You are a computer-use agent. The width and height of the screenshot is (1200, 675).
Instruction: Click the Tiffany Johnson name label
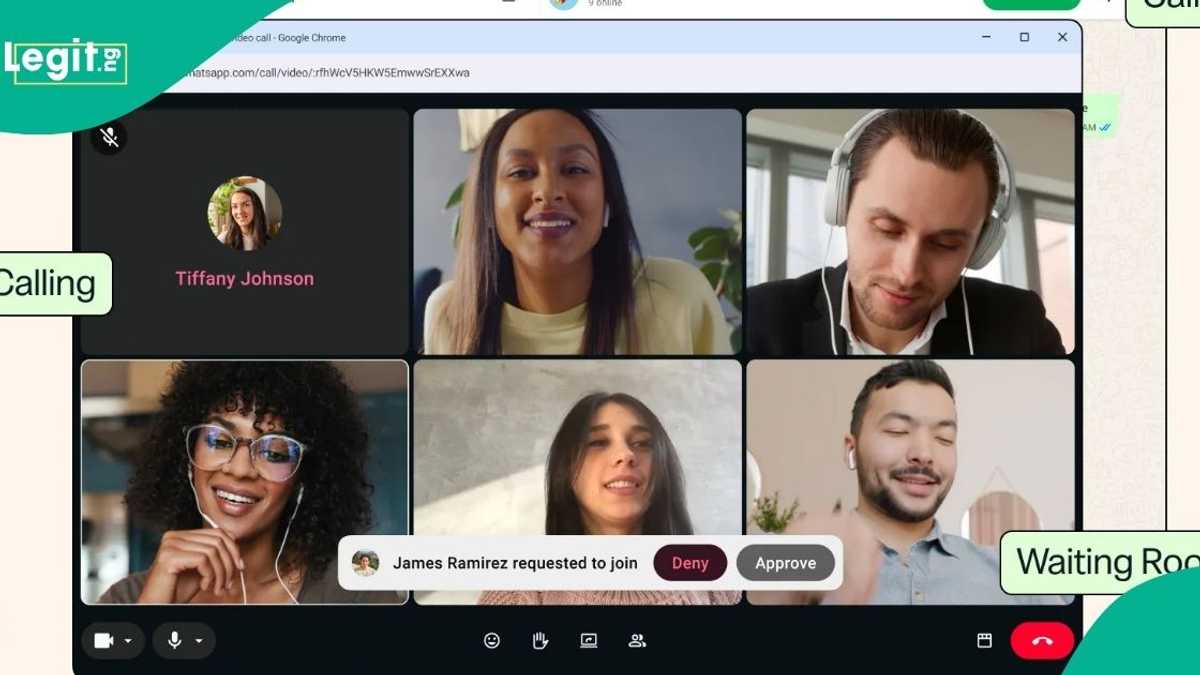click(x=245, y=279)
